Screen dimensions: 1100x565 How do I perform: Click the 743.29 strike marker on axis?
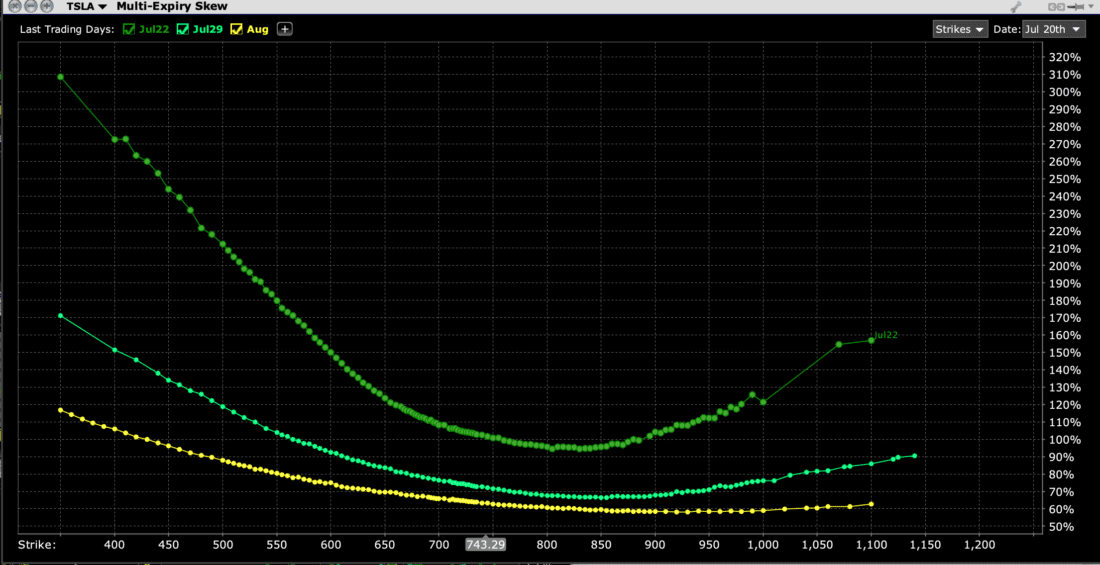click(x=484, y=545)
